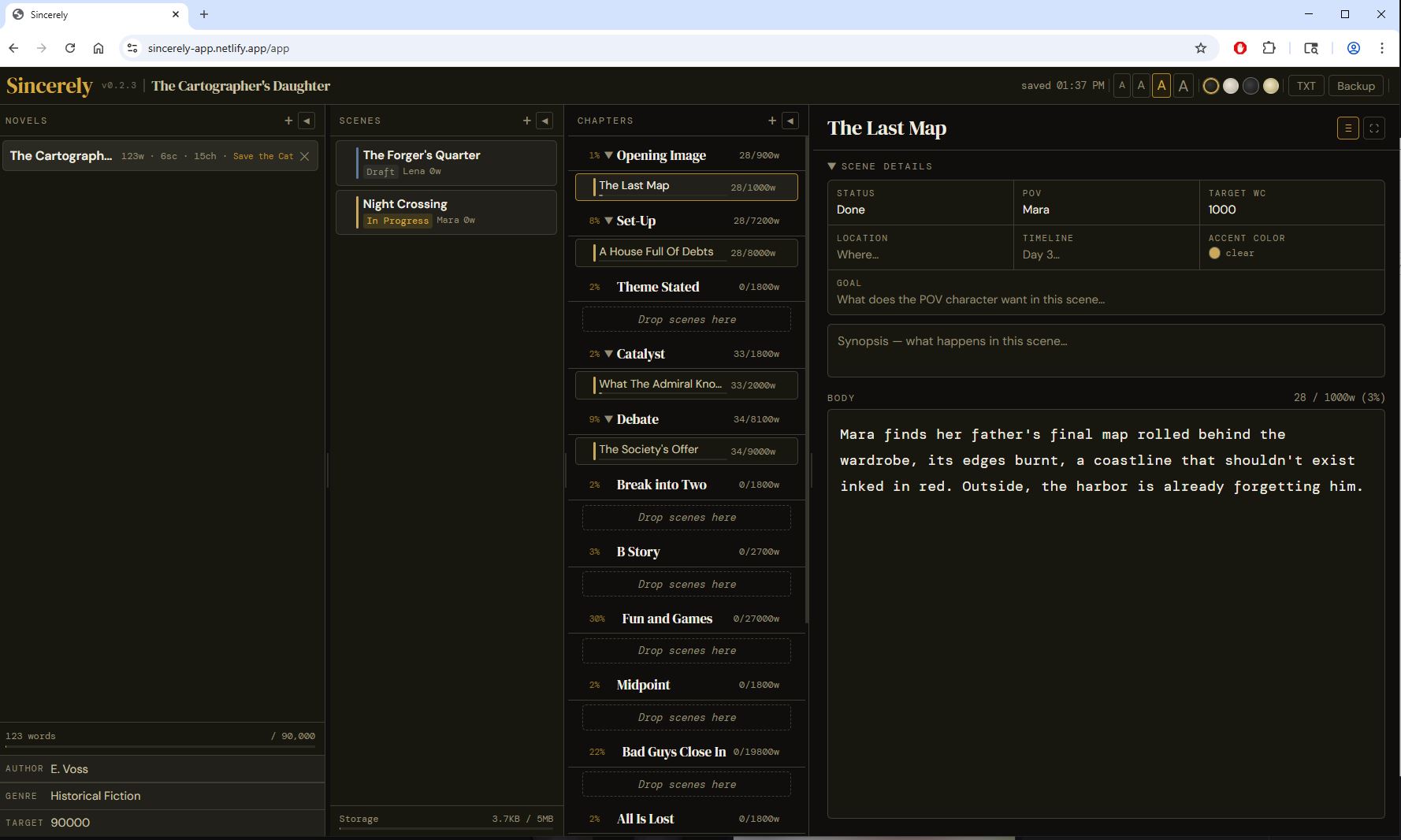The image size is (1401, 840).
Task: Remove The Cartographer's Daughter novel with the X
Action: 305,156
